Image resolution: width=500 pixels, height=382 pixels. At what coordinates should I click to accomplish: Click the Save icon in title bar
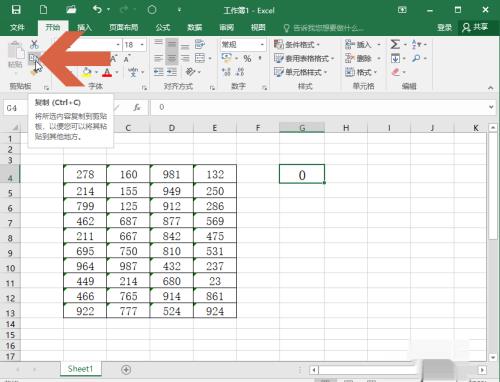16,10
